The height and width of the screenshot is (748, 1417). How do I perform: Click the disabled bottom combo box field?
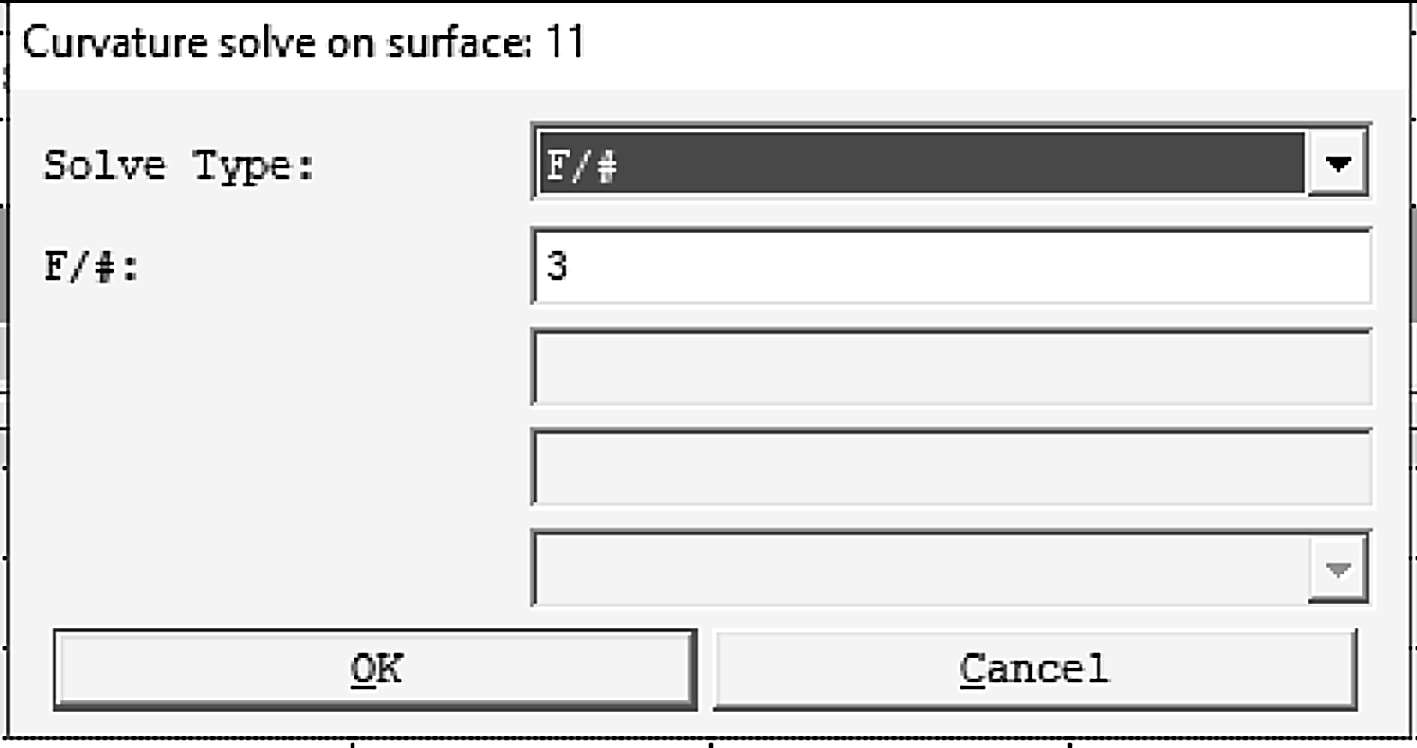coord(920,569)
